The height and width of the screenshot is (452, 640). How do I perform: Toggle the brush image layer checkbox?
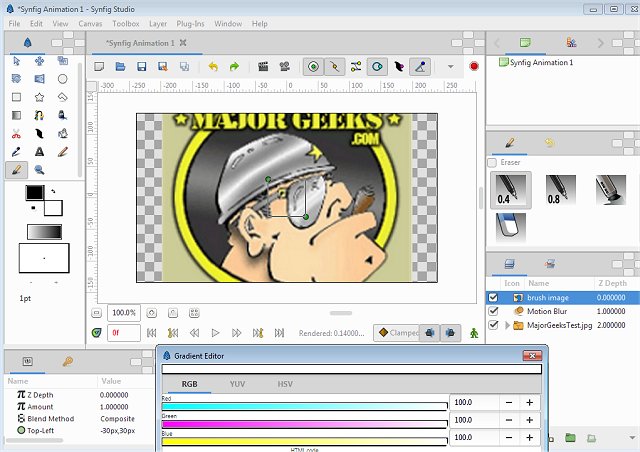tap(492, 297)
